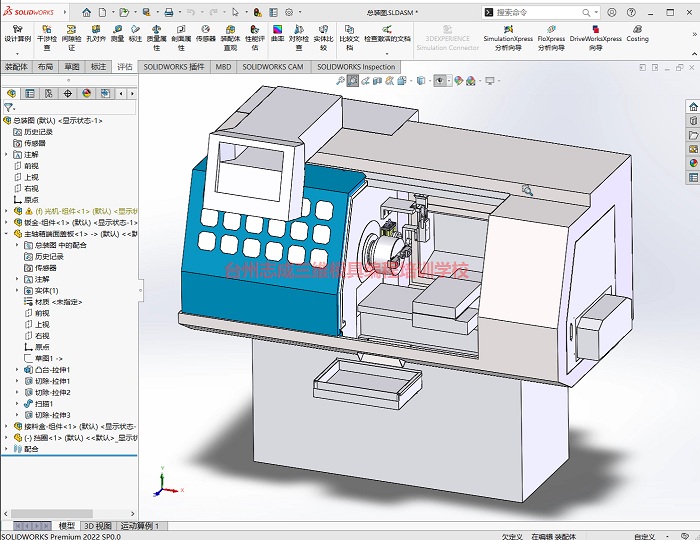Open the 干涉检查 interference detection tool

[47, 37]
